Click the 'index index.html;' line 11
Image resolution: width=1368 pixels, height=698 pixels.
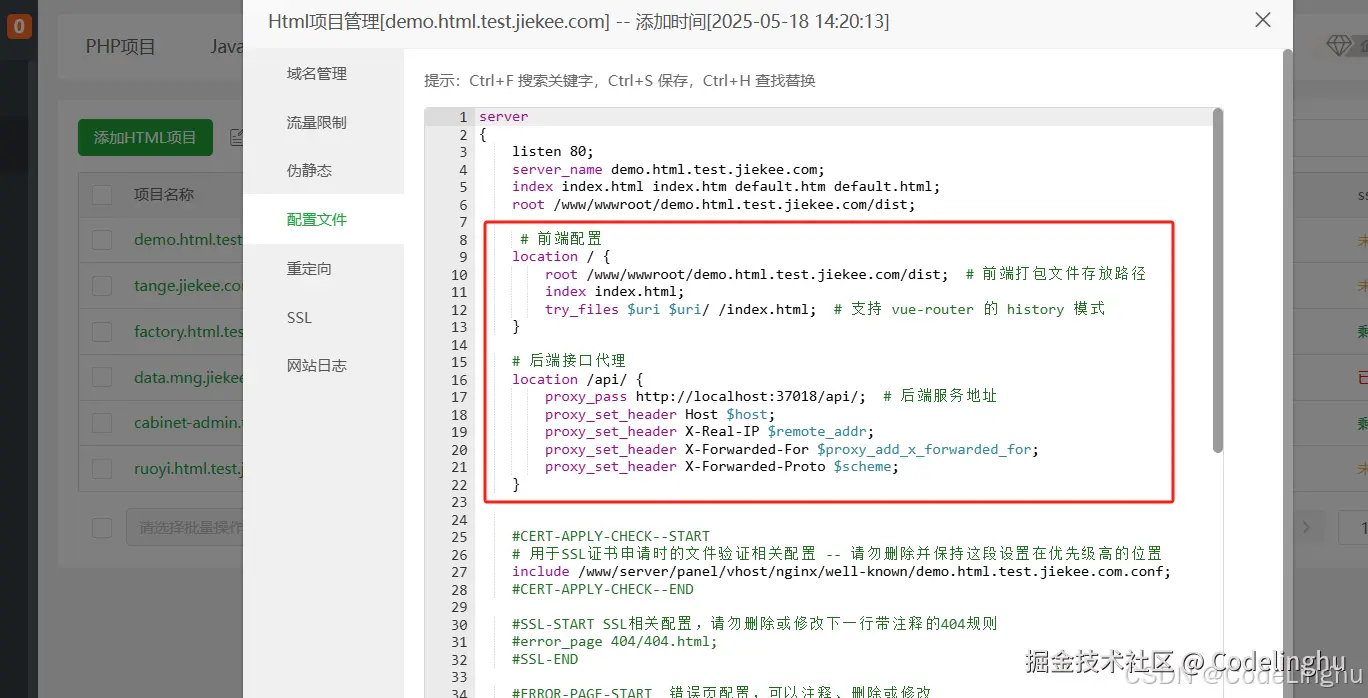[x=615, y=292]
